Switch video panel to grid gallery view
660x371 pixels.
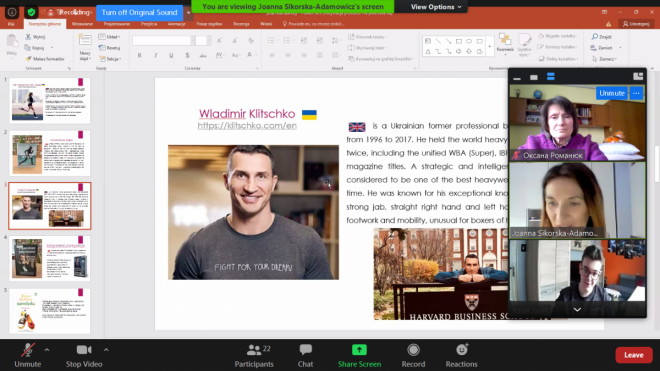tap(638, 76)
